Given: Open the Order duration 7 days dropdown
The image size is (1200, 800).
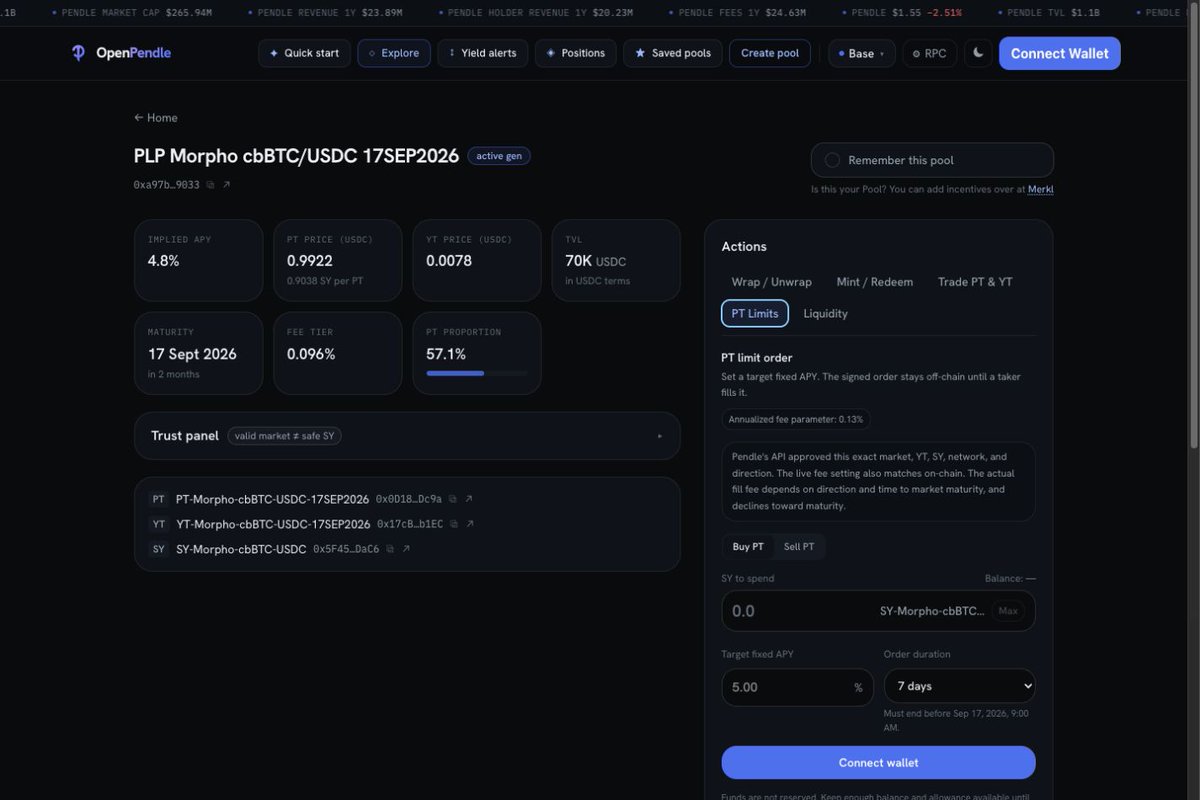Looking at the screenshot, I should click(960, 686).
